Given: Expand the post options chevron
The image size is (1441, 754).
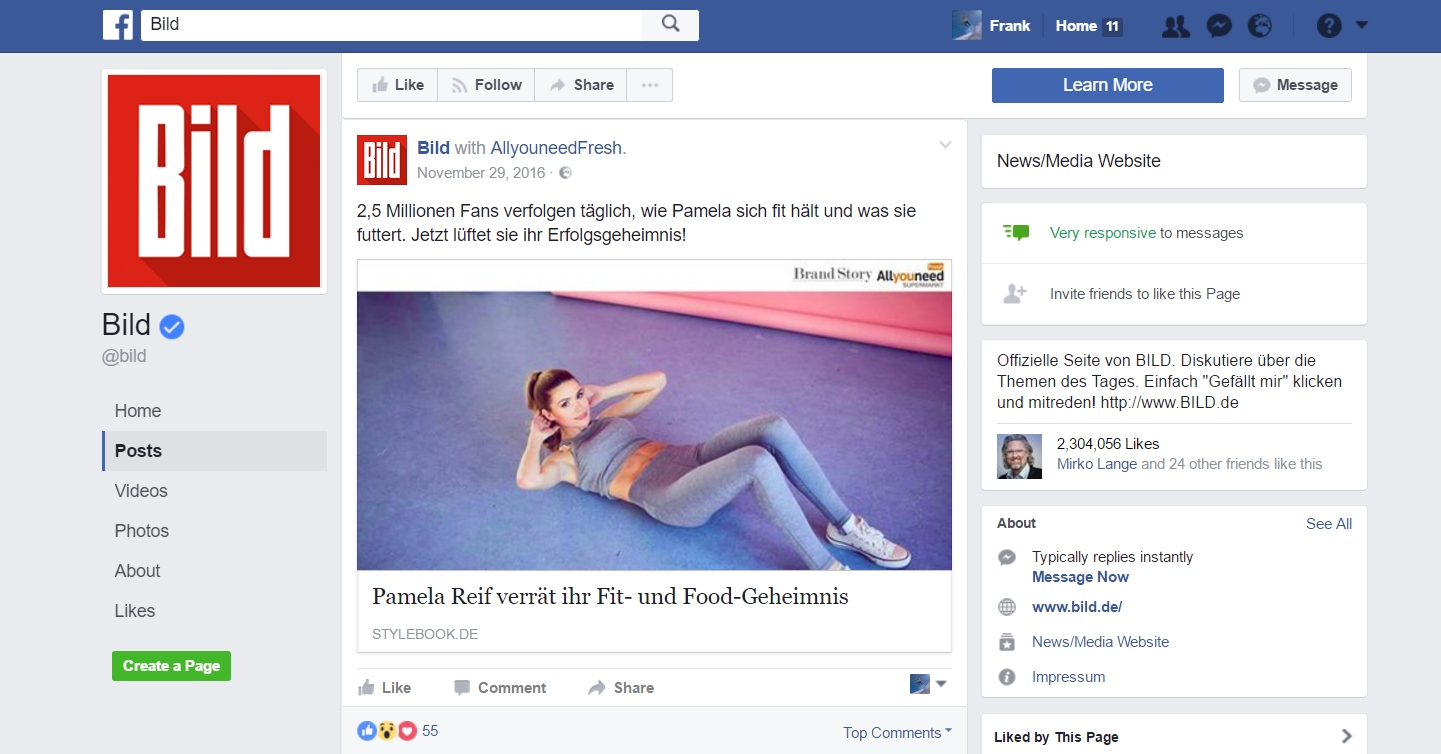Looking at the screenshot, I should [x=945, y=146].
